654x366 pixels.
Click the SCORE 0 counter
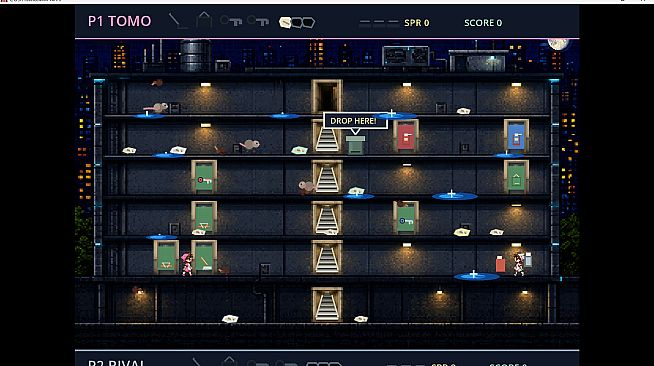pos(483,23)
